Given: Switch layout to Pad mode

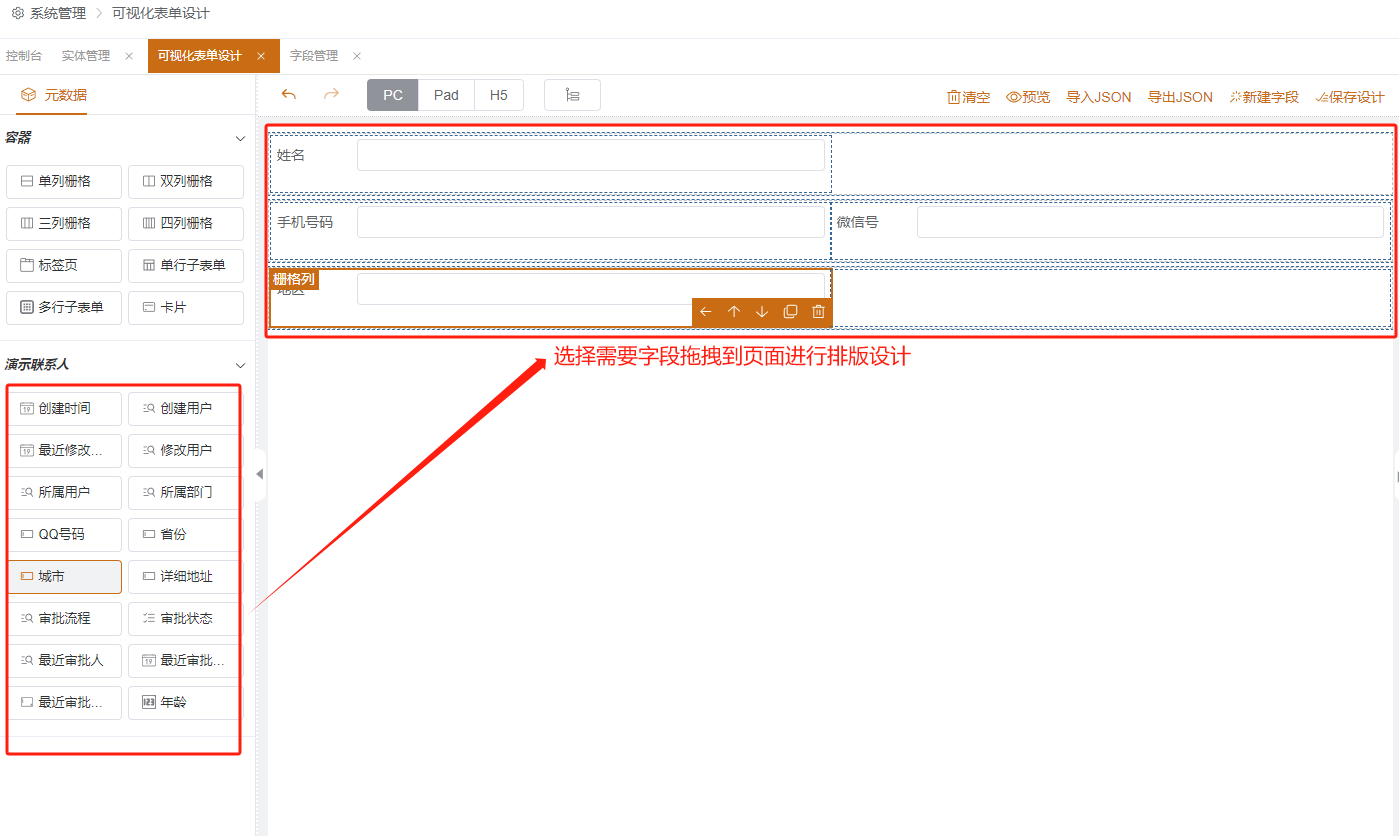Looking at the screenshot, I should coord(446,95).
